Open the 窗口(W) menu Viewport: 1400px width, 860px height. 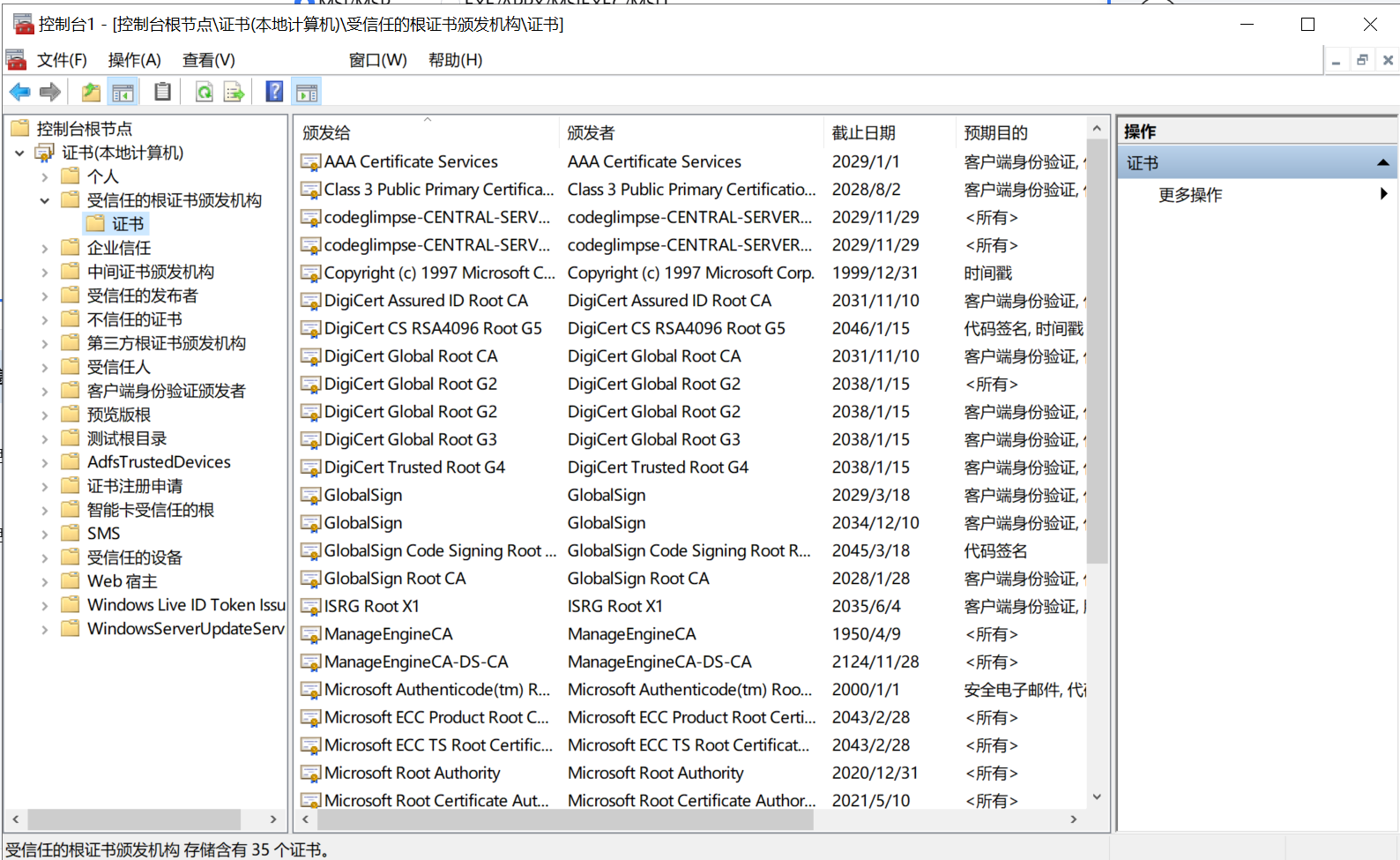click(x=377, y=60)
